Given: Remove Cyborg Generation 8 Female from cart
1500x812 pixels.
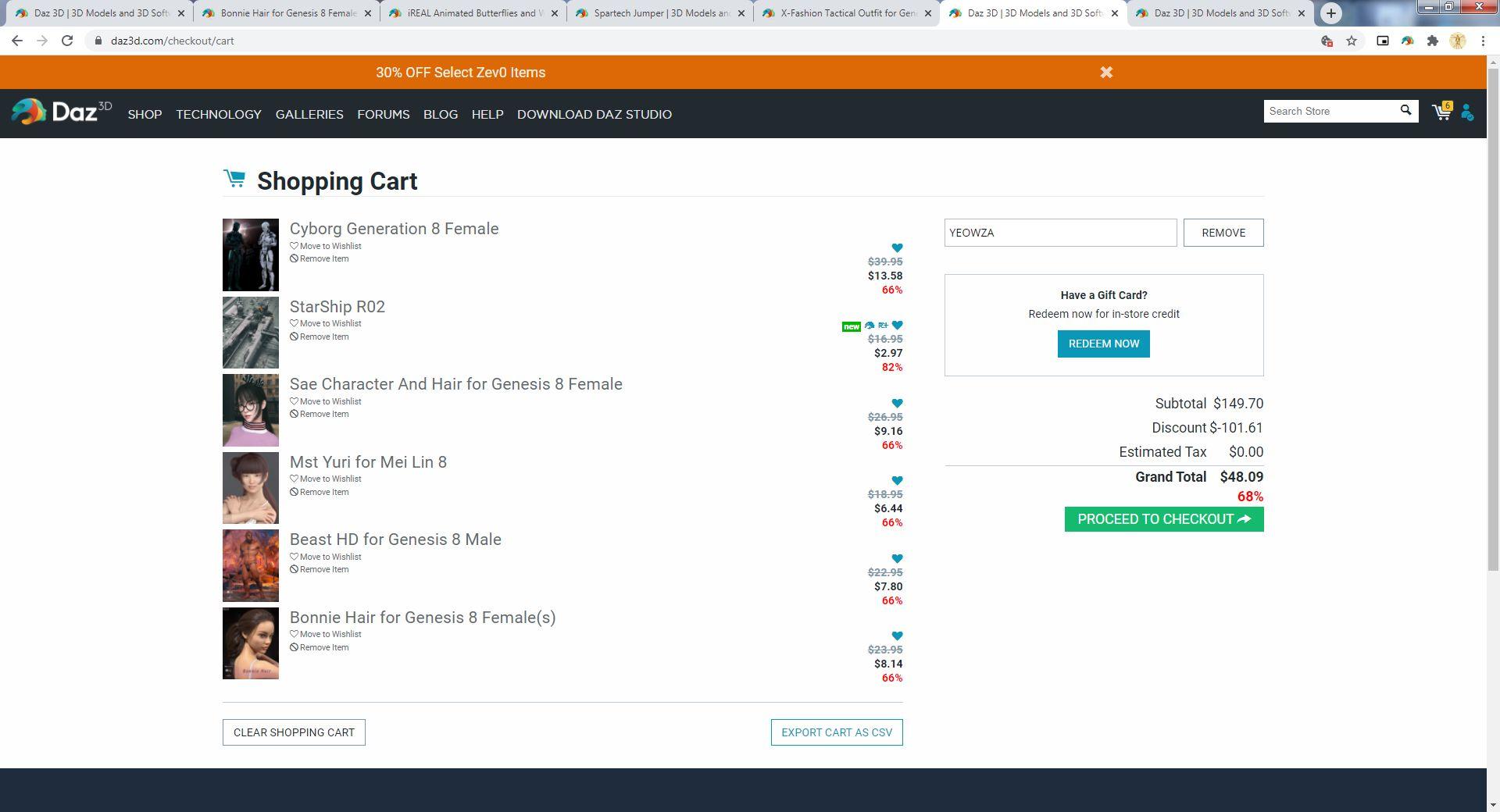Looking at the screenshot, I should (320, 258).
